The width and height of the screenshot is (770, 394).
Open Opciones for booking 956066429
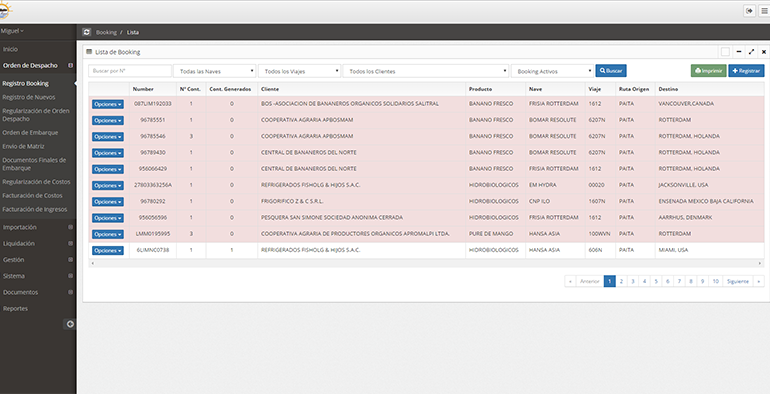pos(108,169)
